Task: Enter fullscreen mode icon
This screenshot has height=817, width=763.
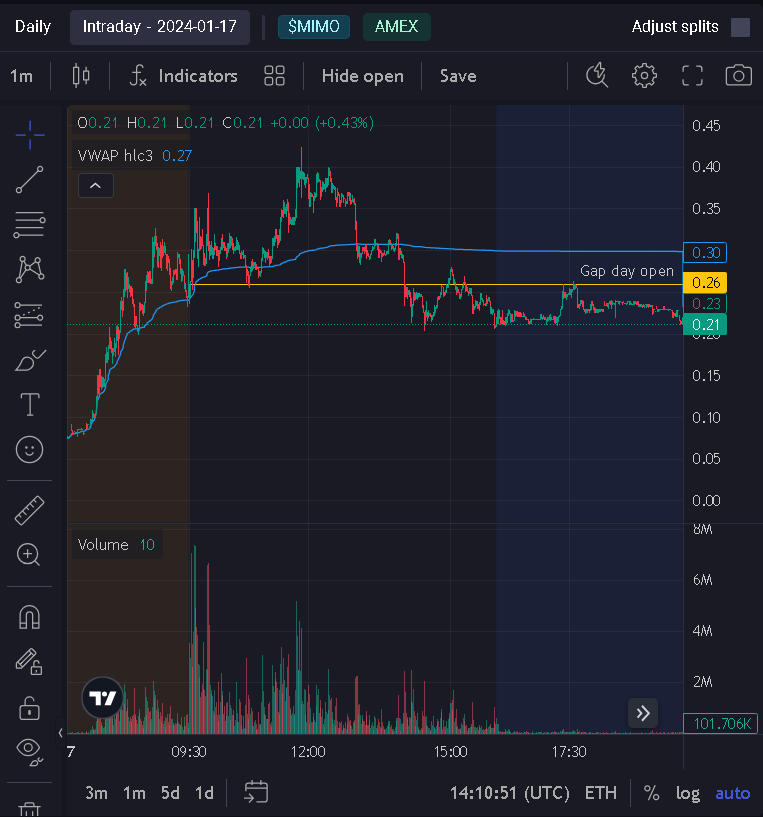Action: click(693, 76)
